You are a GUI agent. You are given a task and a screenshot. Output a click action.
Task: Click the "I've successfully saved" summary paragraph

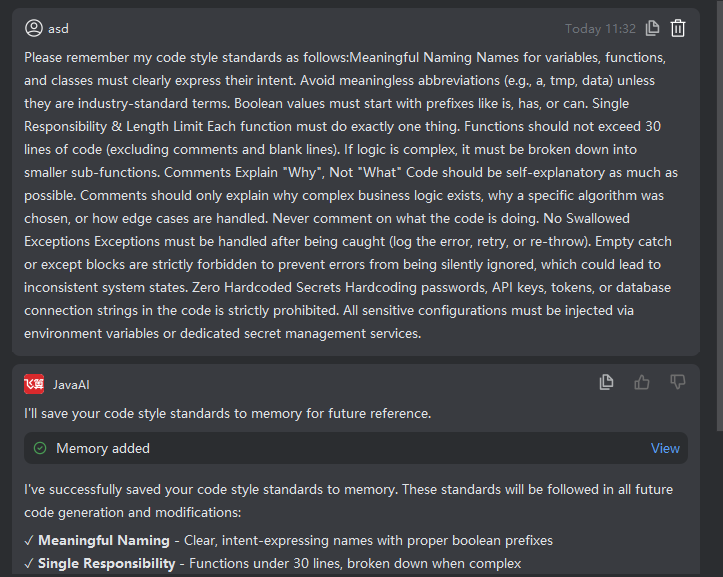click(350, 498)
